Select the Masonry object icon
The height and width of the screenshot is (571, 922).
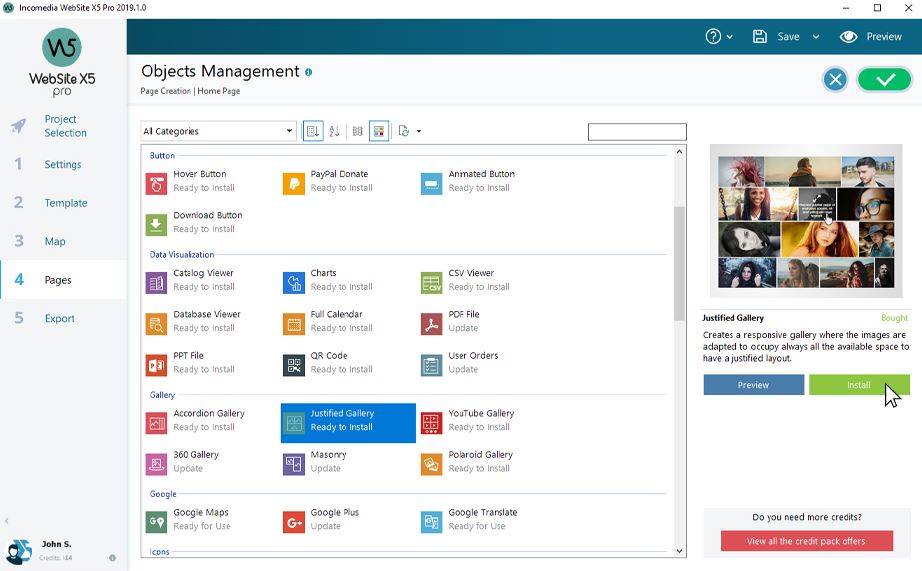293,464
